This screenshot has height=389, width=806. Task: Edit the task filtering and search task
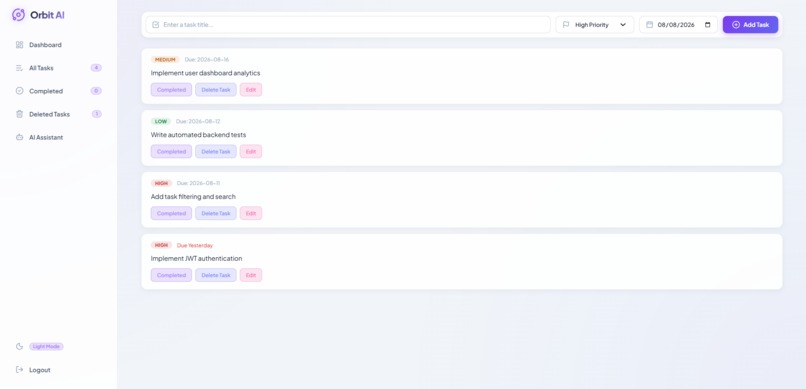251,213
